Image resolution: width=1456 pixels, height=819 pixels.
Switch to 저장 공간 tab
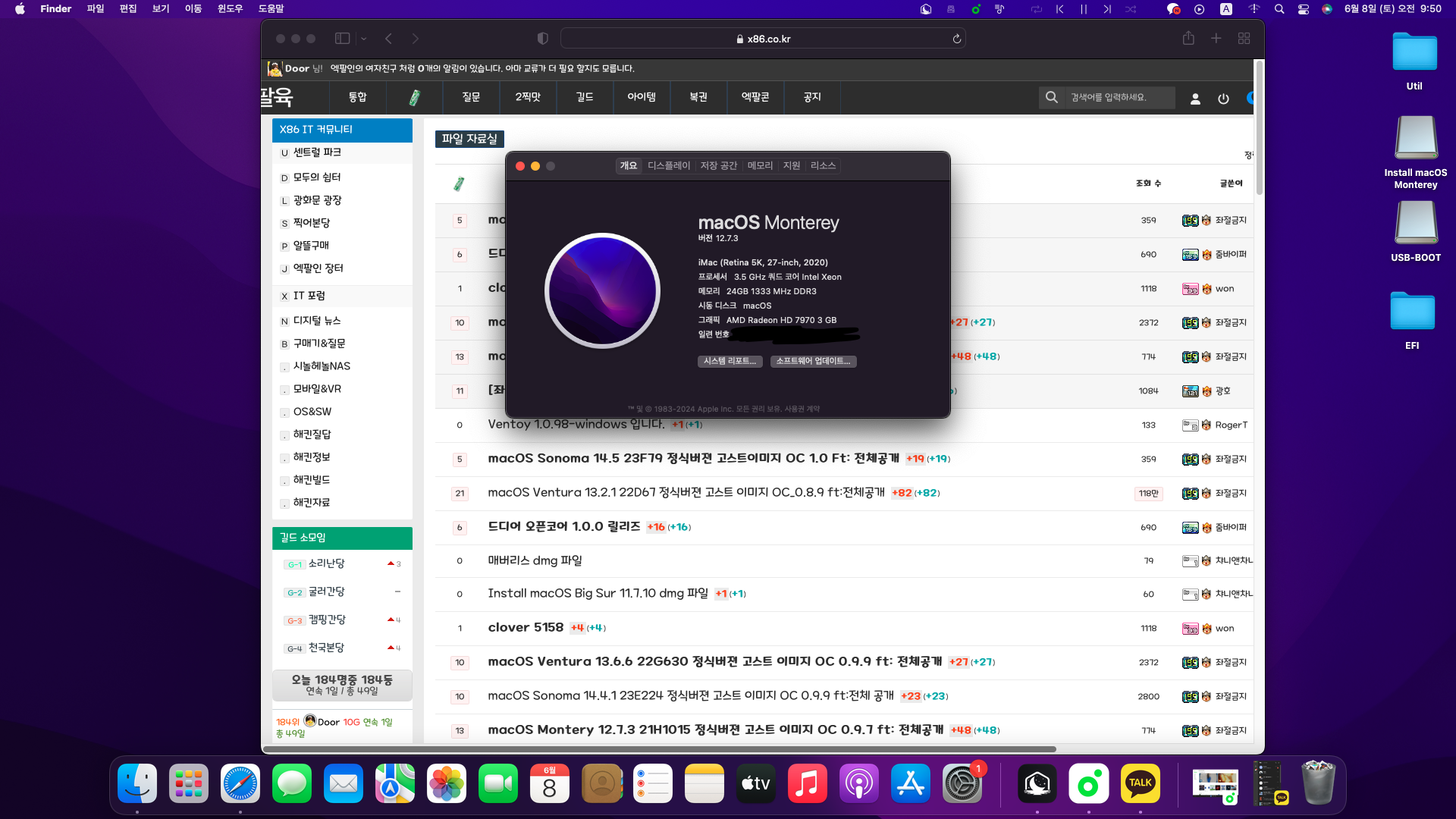tap(719, 165)
